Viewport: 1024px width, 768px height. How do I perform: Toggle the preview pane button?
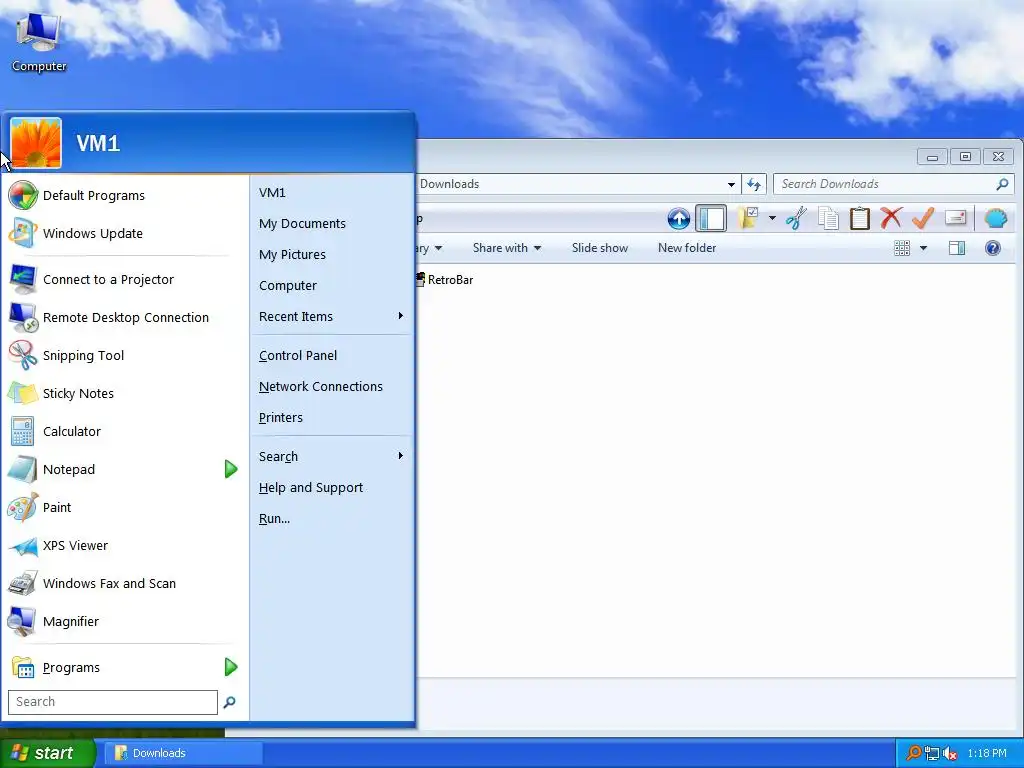(x=957, y=248)
